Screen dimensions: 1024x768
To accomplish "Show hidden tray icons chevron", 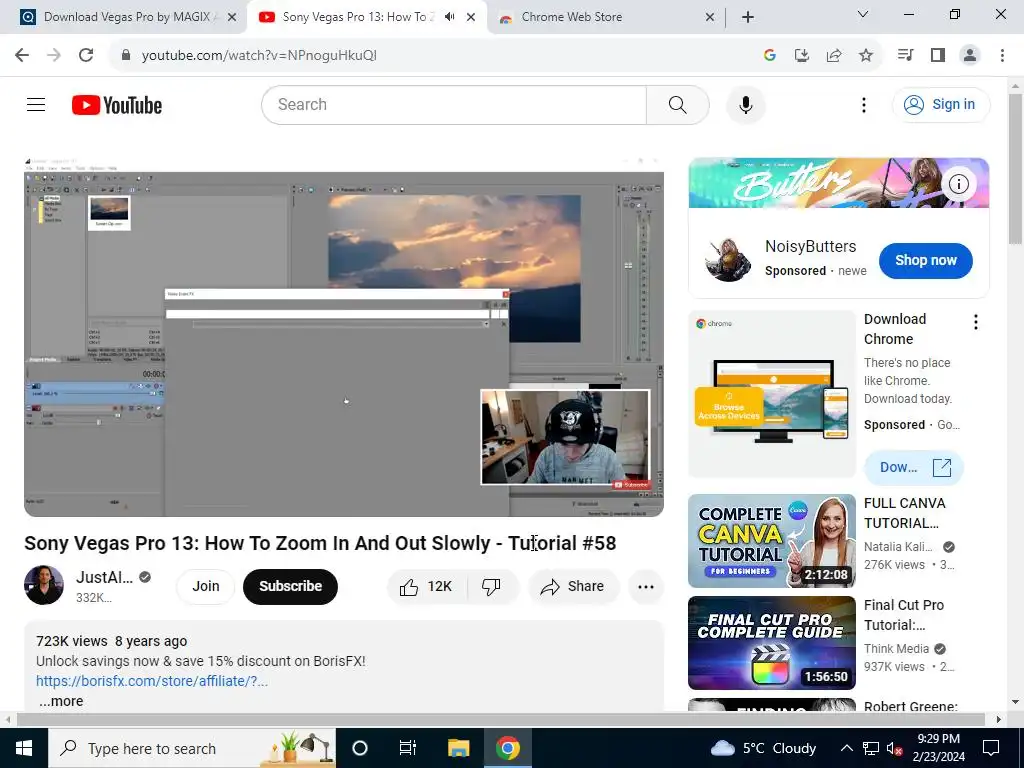I will pyautogui.click(x=846, y=748).
